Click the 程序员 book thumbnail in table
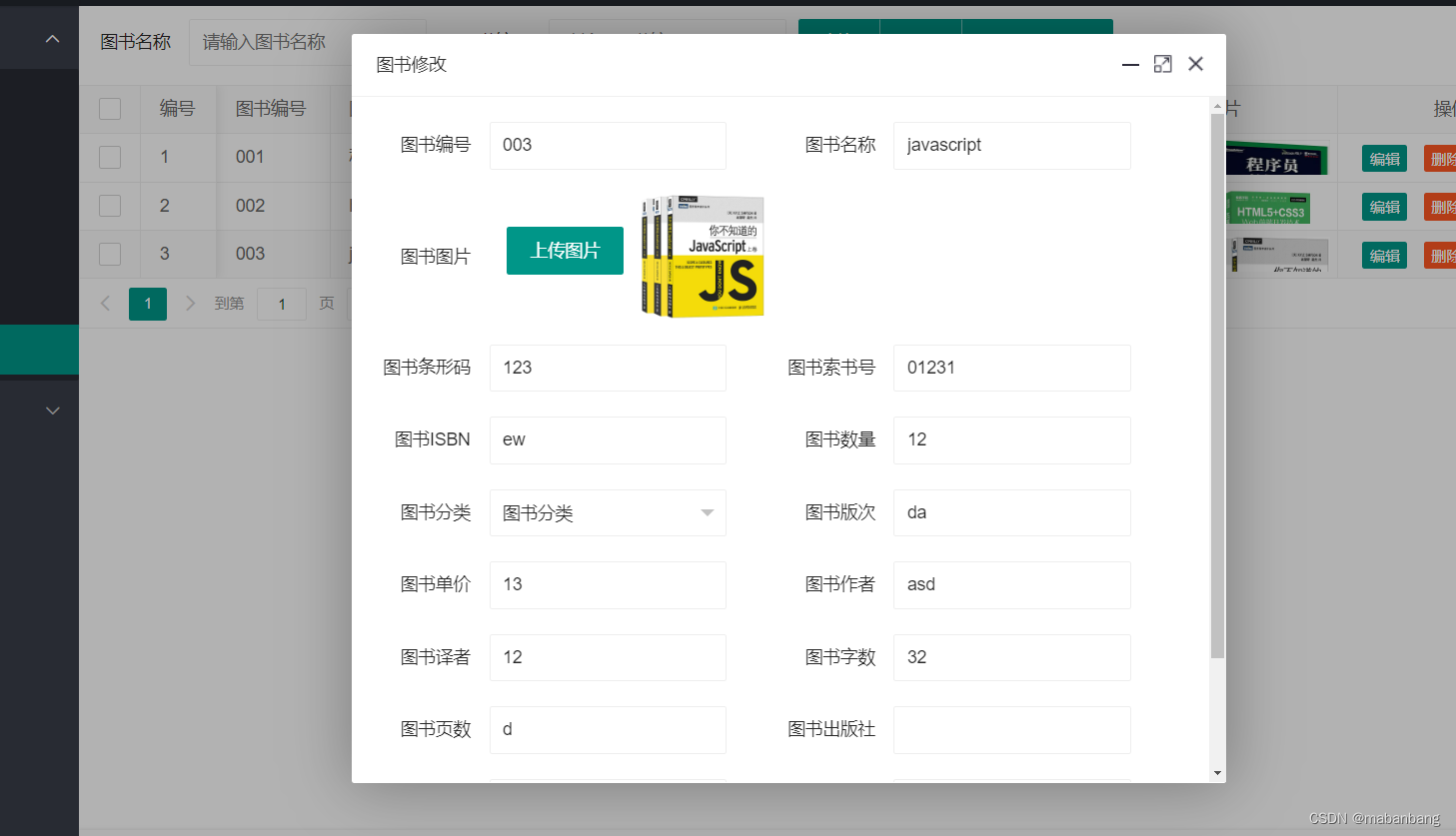Viewport: 1456px width, 836px height. 1276,159
